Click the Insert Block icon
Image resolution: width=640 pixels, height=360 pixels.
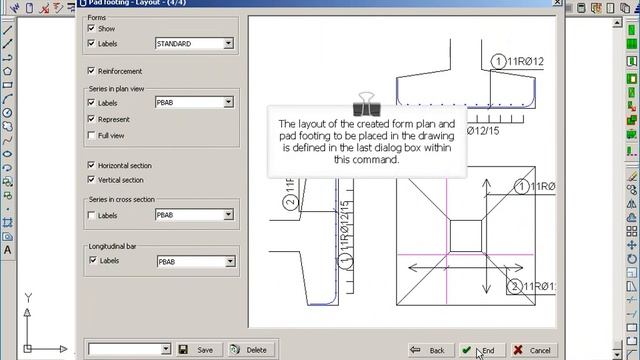[x=7, y=182]
